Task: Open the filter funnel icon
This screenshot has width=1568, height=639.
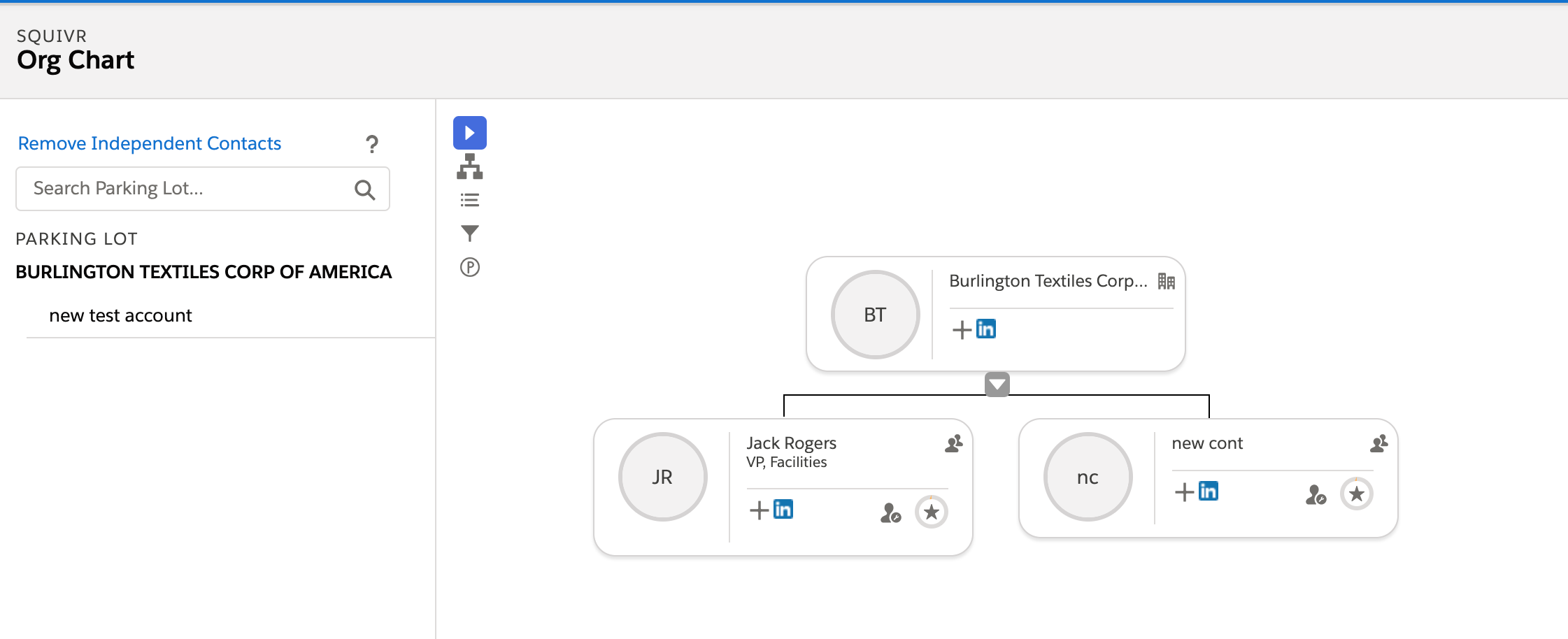Action: tap(469, 233)
